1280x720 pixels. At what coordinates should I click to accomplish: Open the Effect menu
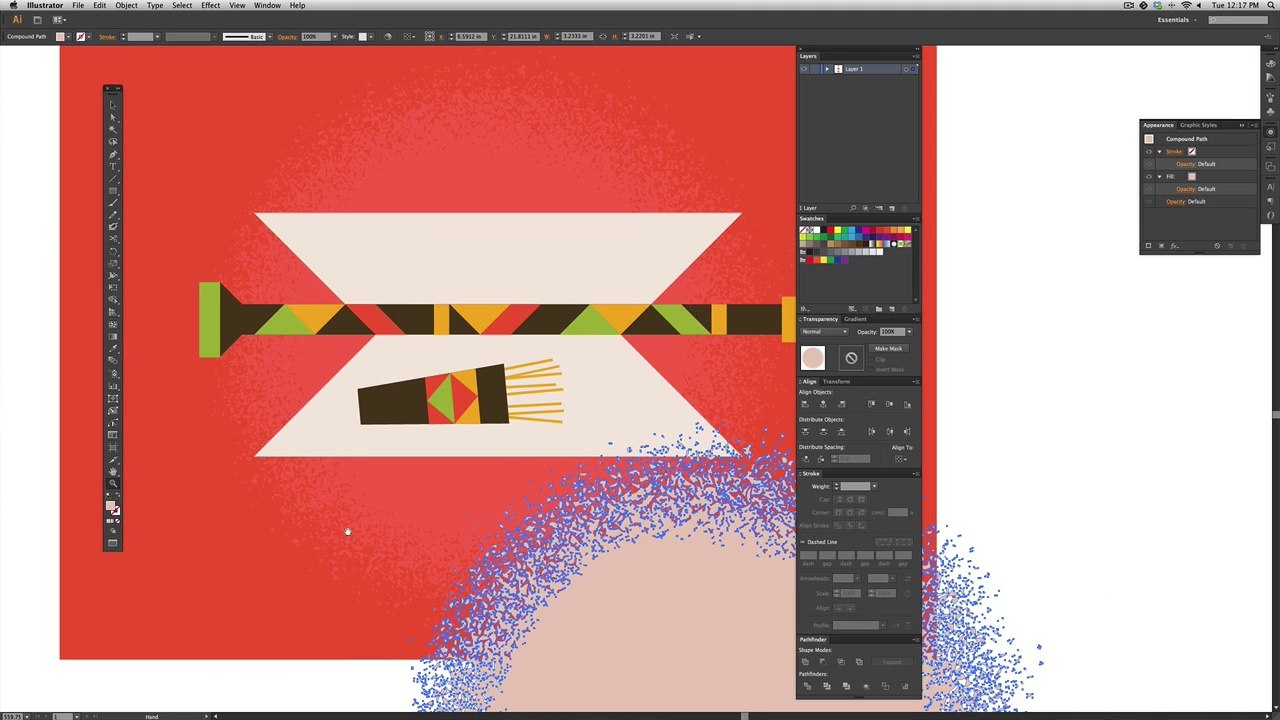click(210, 5)
